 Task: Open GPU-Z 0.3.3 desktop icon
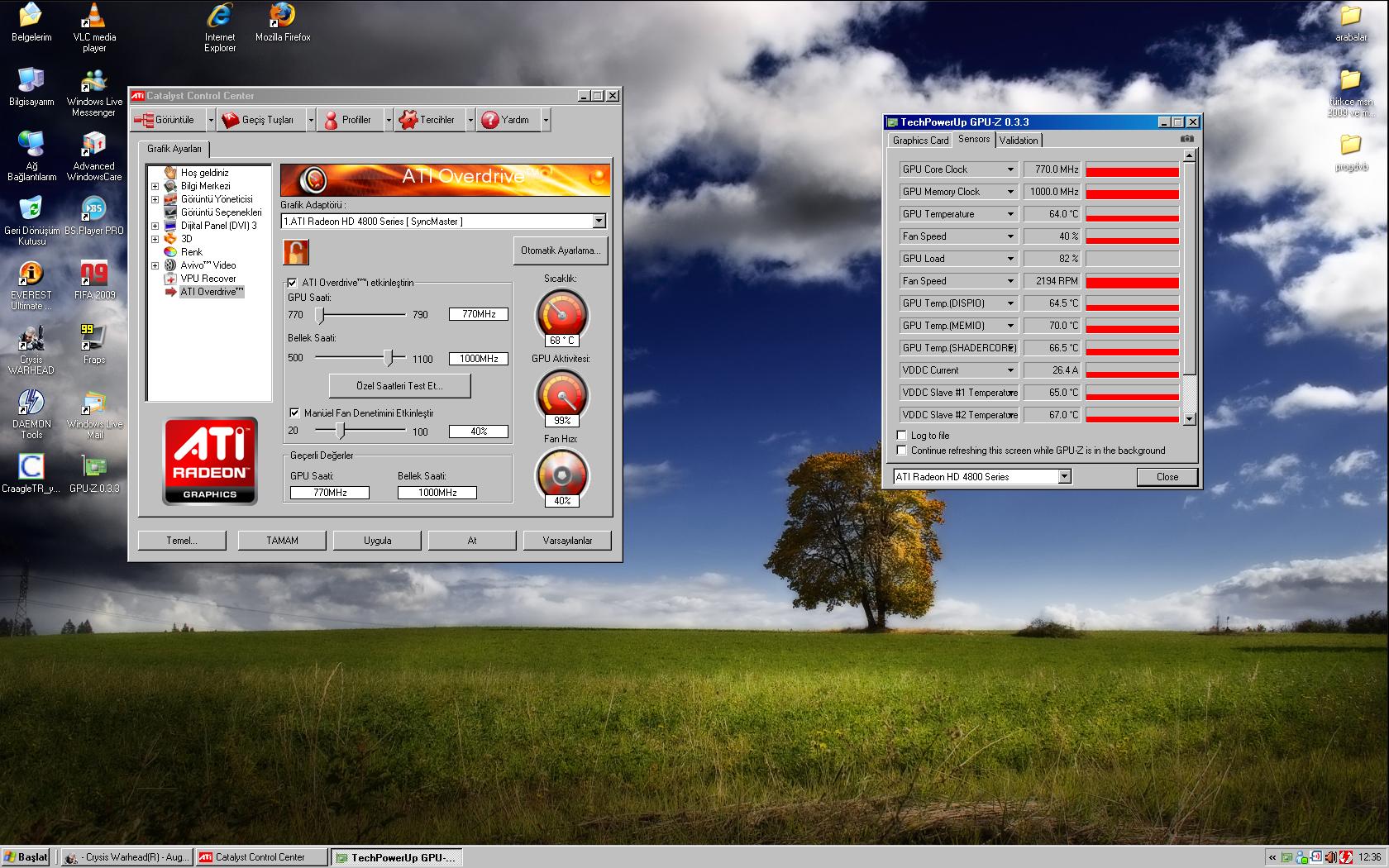click(94, 474)
